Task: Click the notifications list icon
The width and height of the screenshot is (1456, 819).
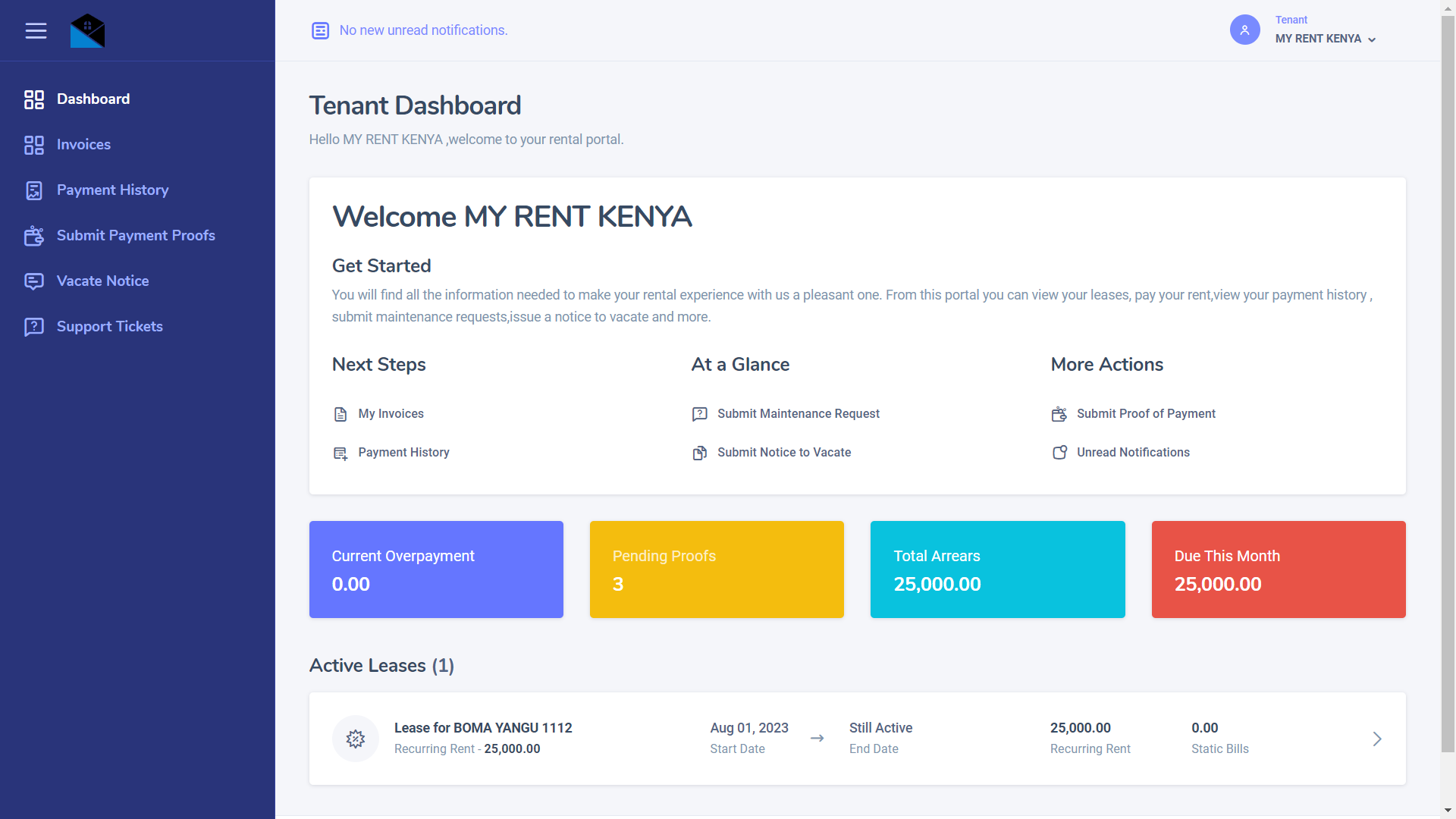Action: [x=320, y=30]
